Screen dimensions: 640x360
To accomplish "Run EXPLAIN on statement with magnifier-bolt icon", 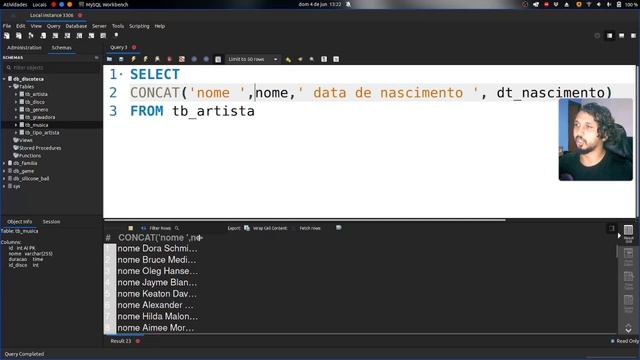I will 158,59.
